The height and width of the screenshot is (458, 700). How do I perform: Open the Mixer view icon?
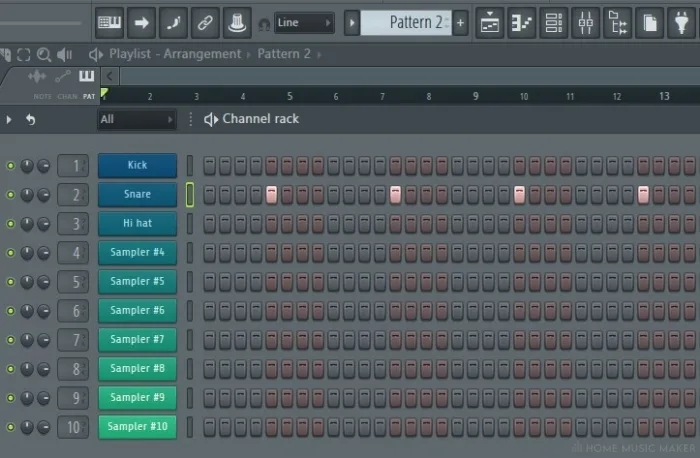pos(586,22)
